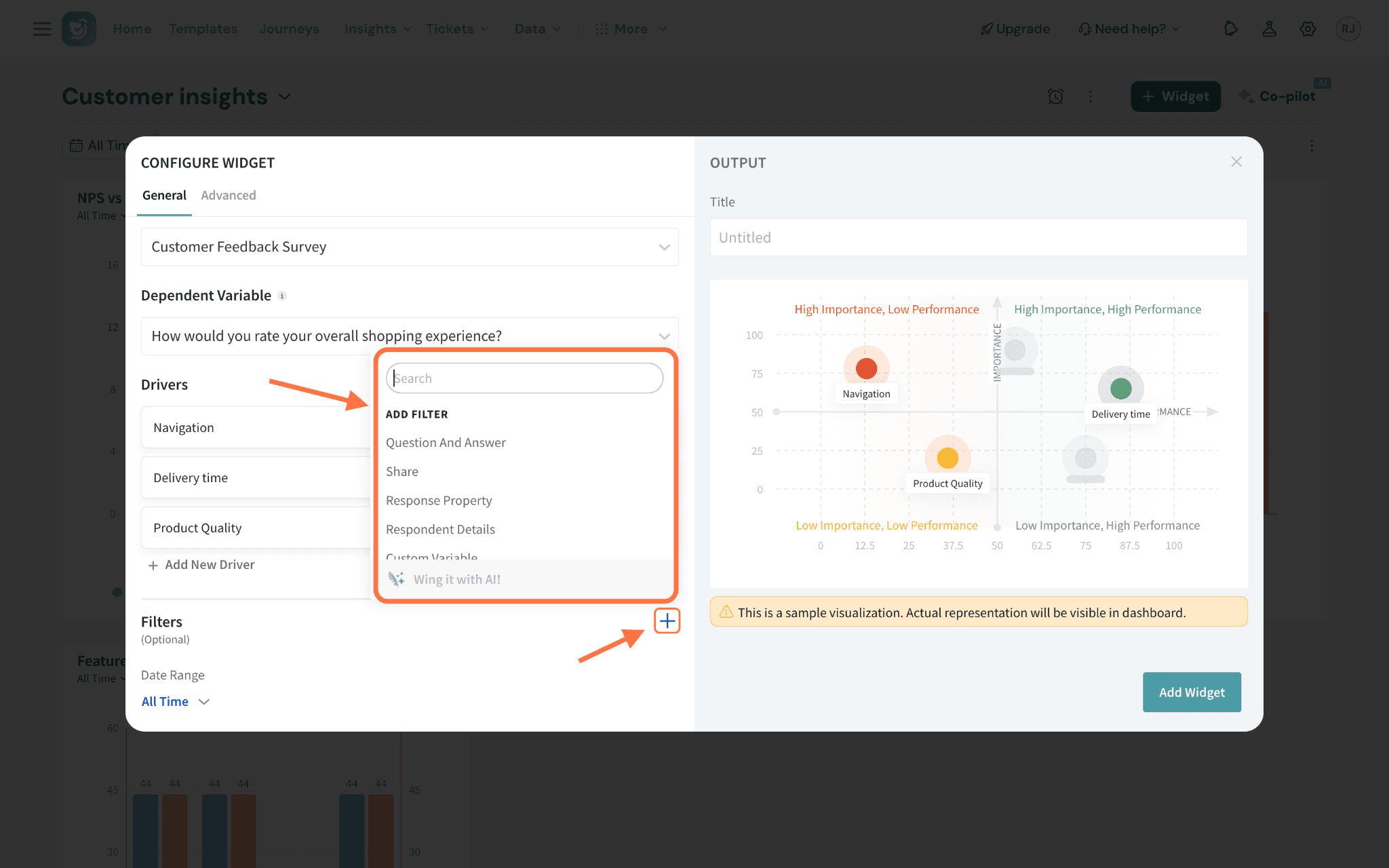This screenshot has height=868, width=1389.
Task: Click the Add Widget button
Action: (1192, 692)
